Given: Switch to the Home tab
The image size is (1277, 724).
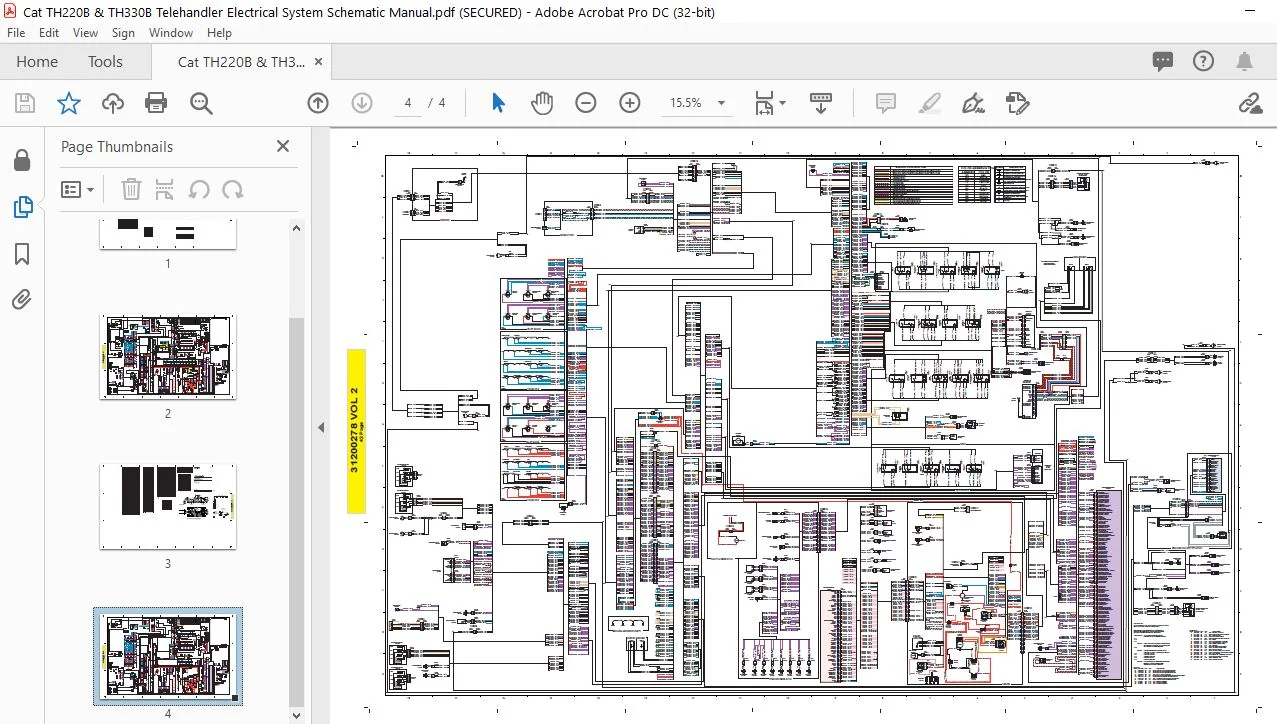Looking at the screenshot, I should pyautogui.click(x=37, y=62).
